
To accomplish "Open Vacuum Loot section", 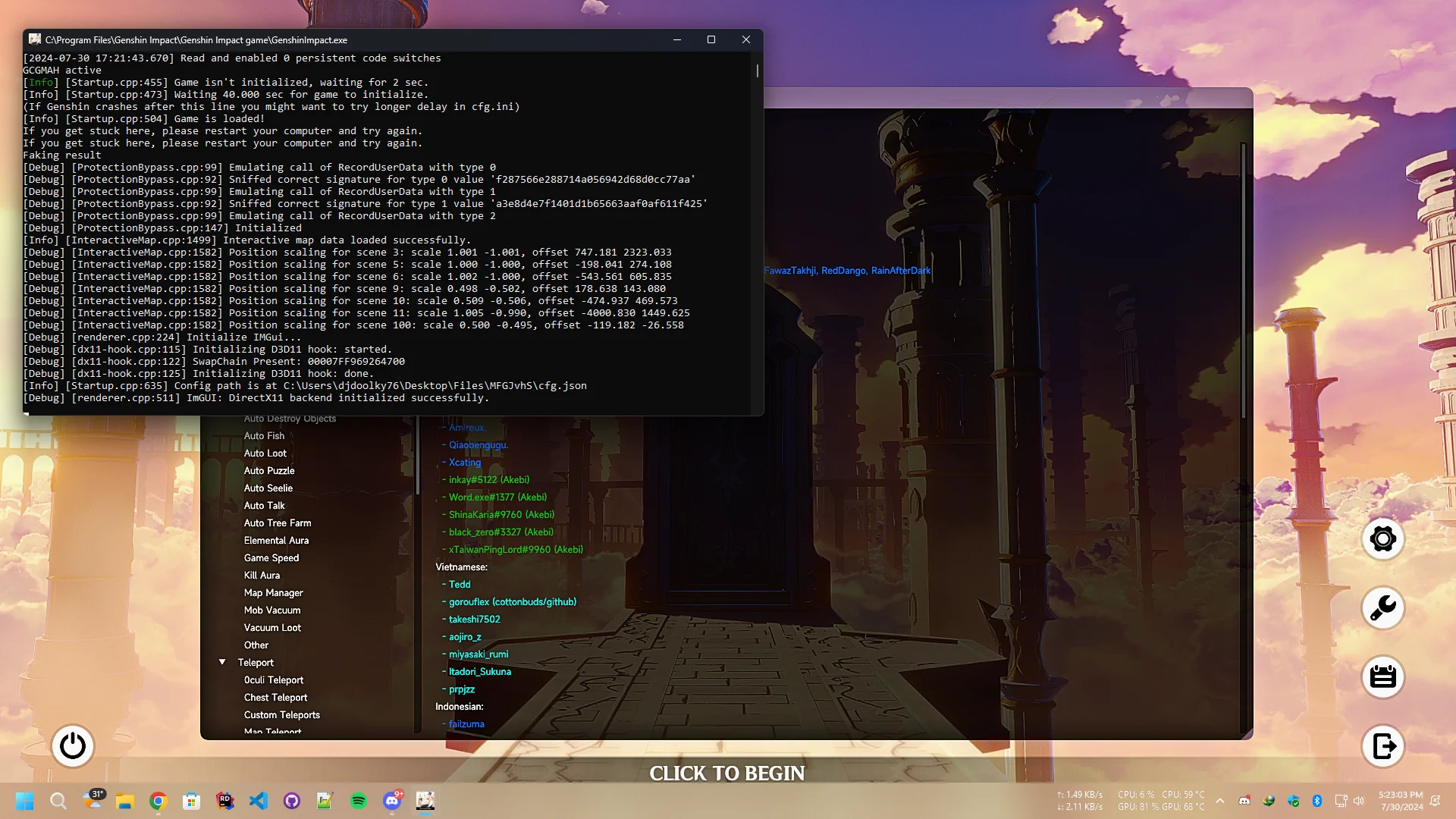I will click(x=272, y=628).
